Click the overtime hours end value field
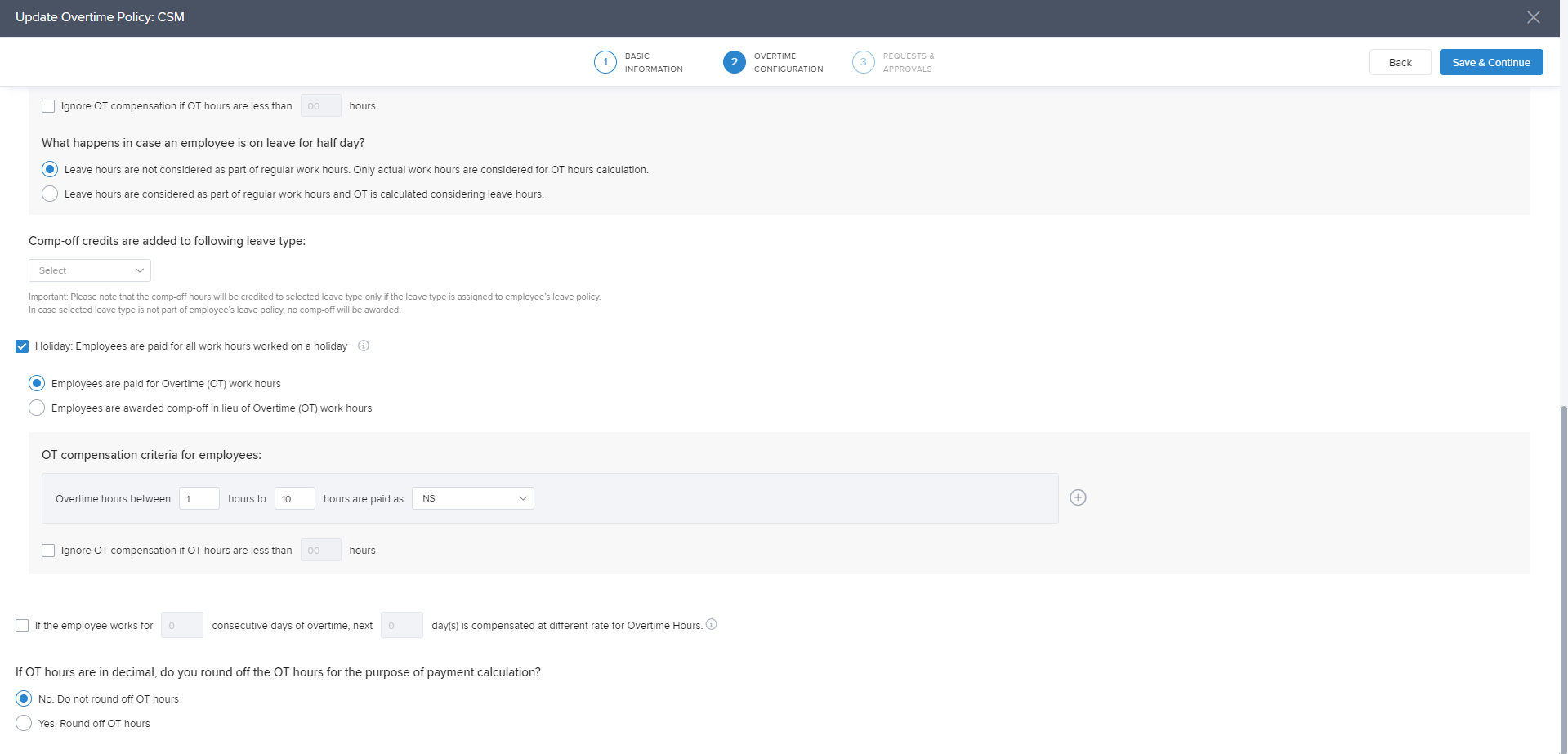The width and height of the screenshot is (1568, 754). pos(294,498)
